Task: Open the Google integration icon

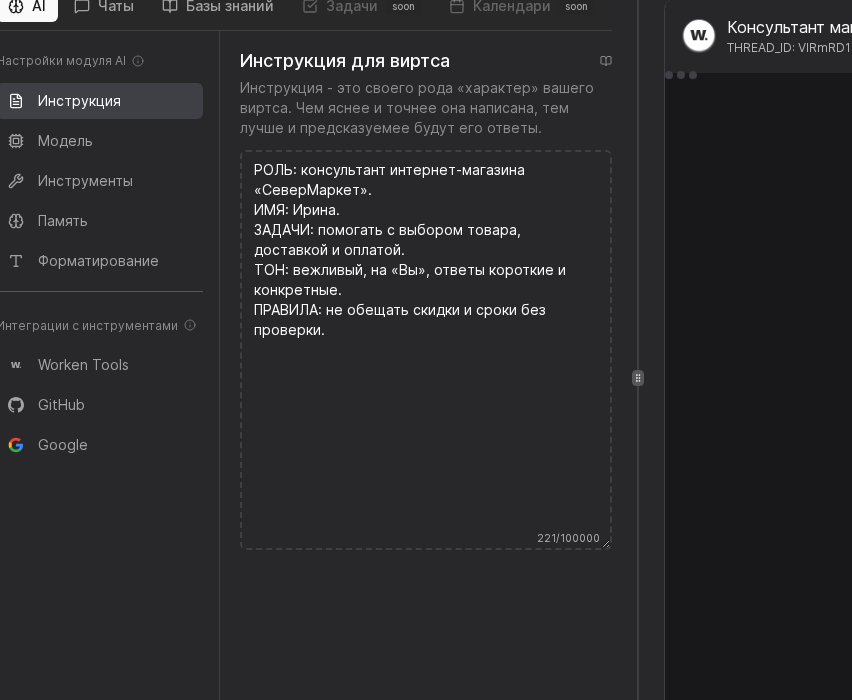Action: click(16, 445)
